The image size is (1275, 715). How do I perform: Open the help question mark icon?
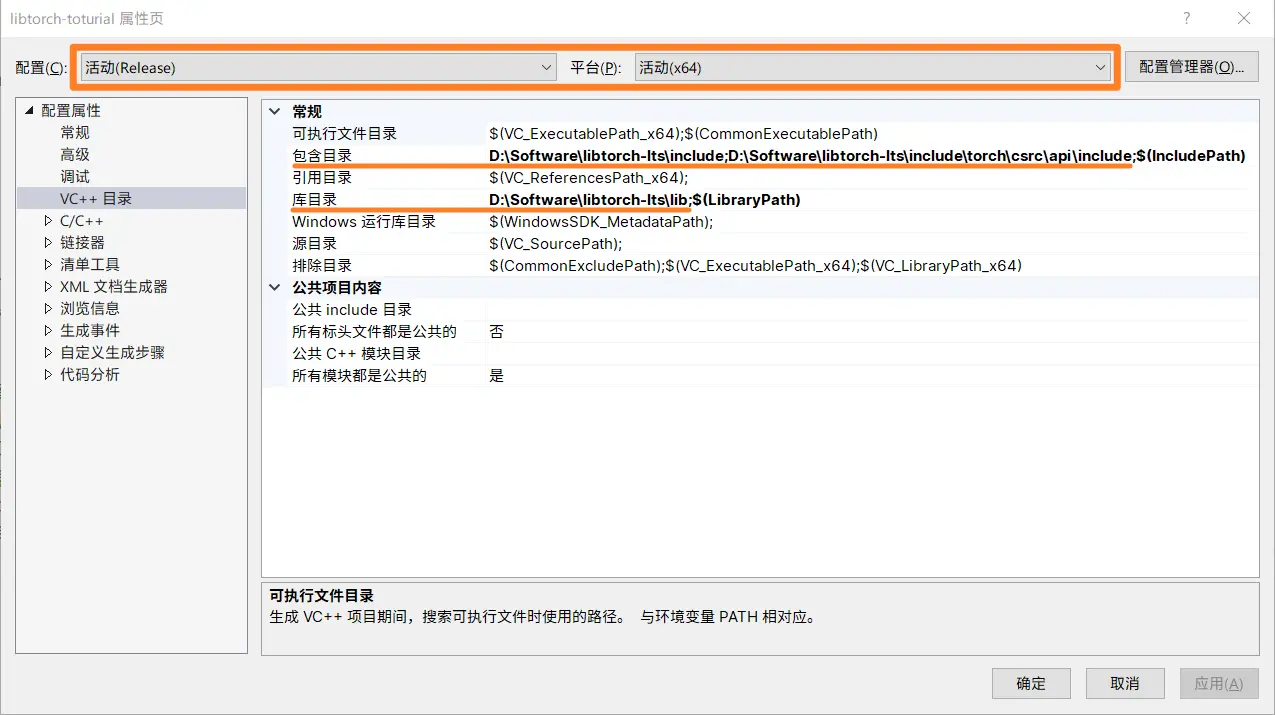tap(1186, 18)
